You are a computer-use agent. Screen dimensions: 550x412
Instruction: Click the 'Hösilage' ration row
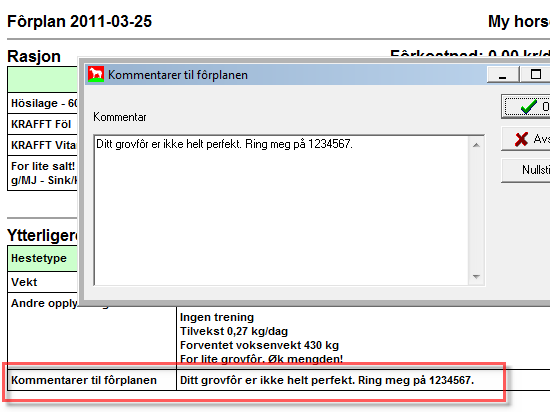[x=43, y=103]
